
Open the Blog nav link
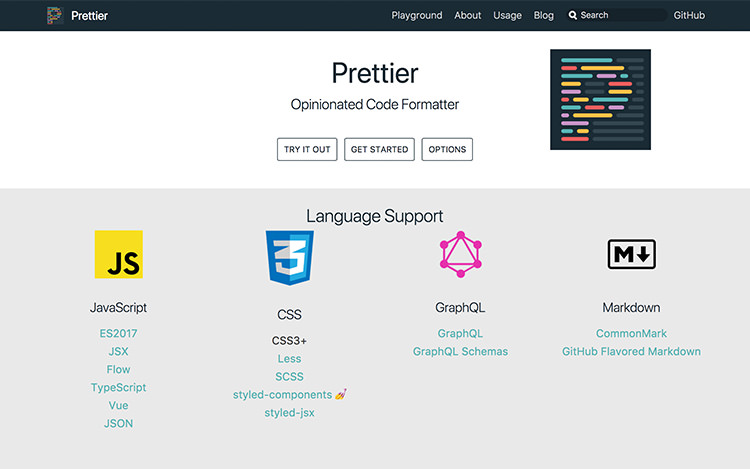(543, 15)
